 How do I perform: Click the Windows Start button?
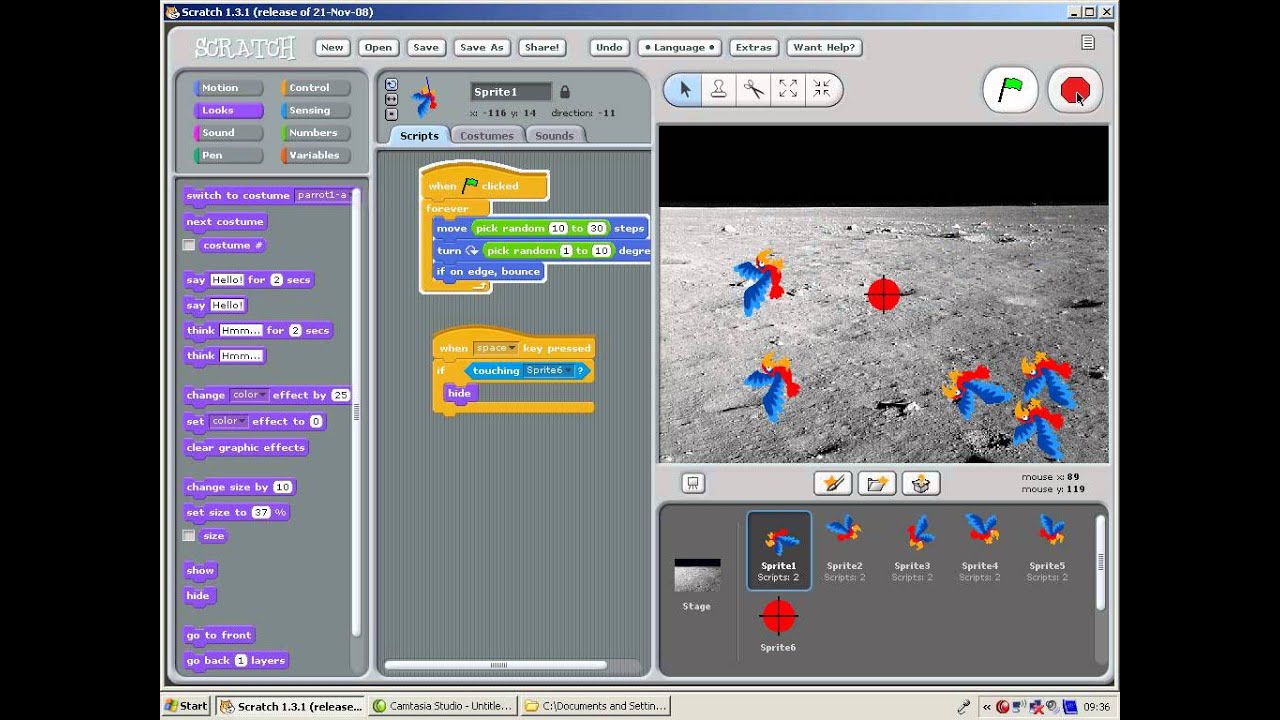(187, 706)
